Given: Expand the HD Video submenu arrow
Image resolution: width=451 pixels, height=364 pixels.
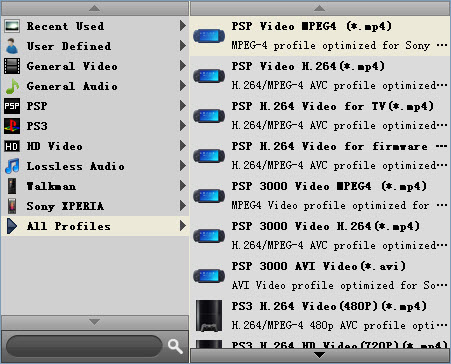Looking at the screenshot, I should [183, 146].
